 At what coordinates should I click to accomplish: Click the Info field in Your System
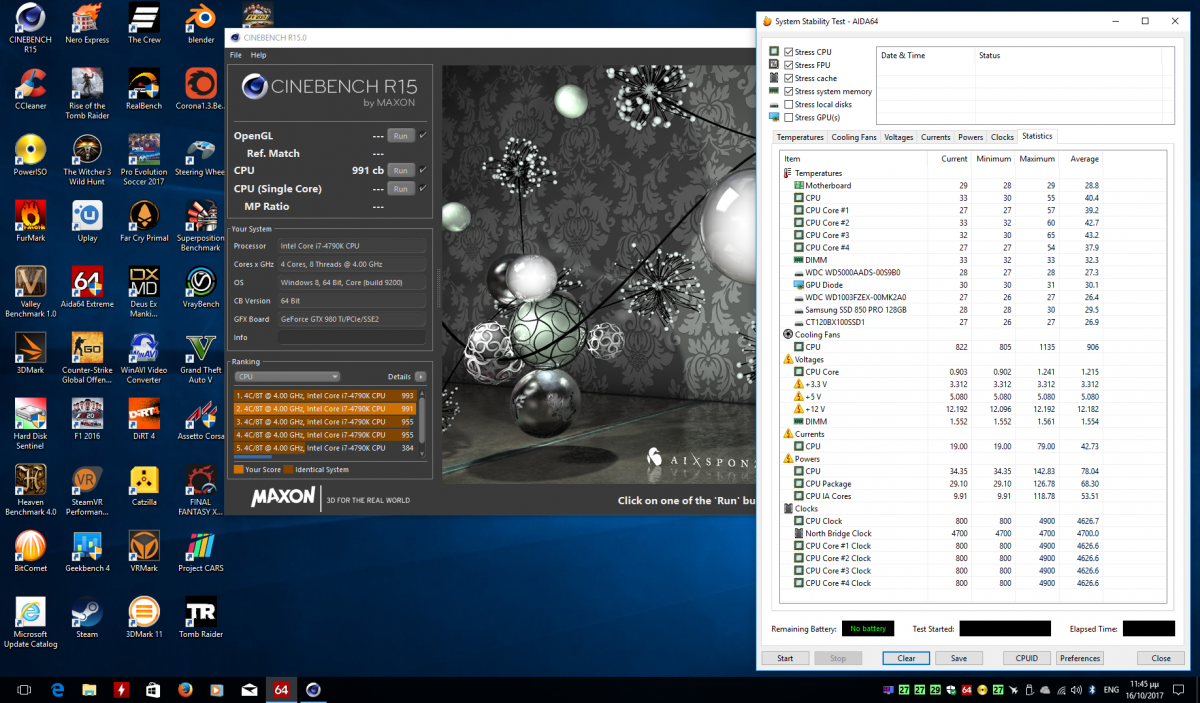tap(351, 337)
